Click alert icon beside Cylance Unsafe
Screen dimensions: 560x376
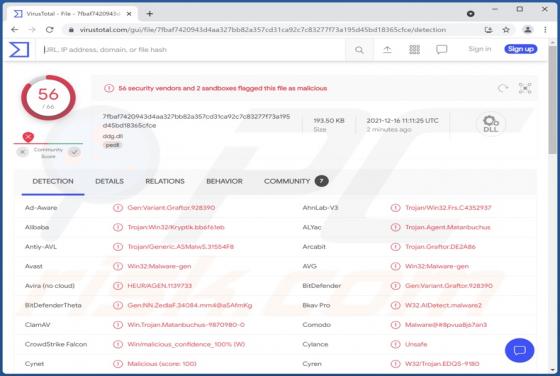(395, 344)
